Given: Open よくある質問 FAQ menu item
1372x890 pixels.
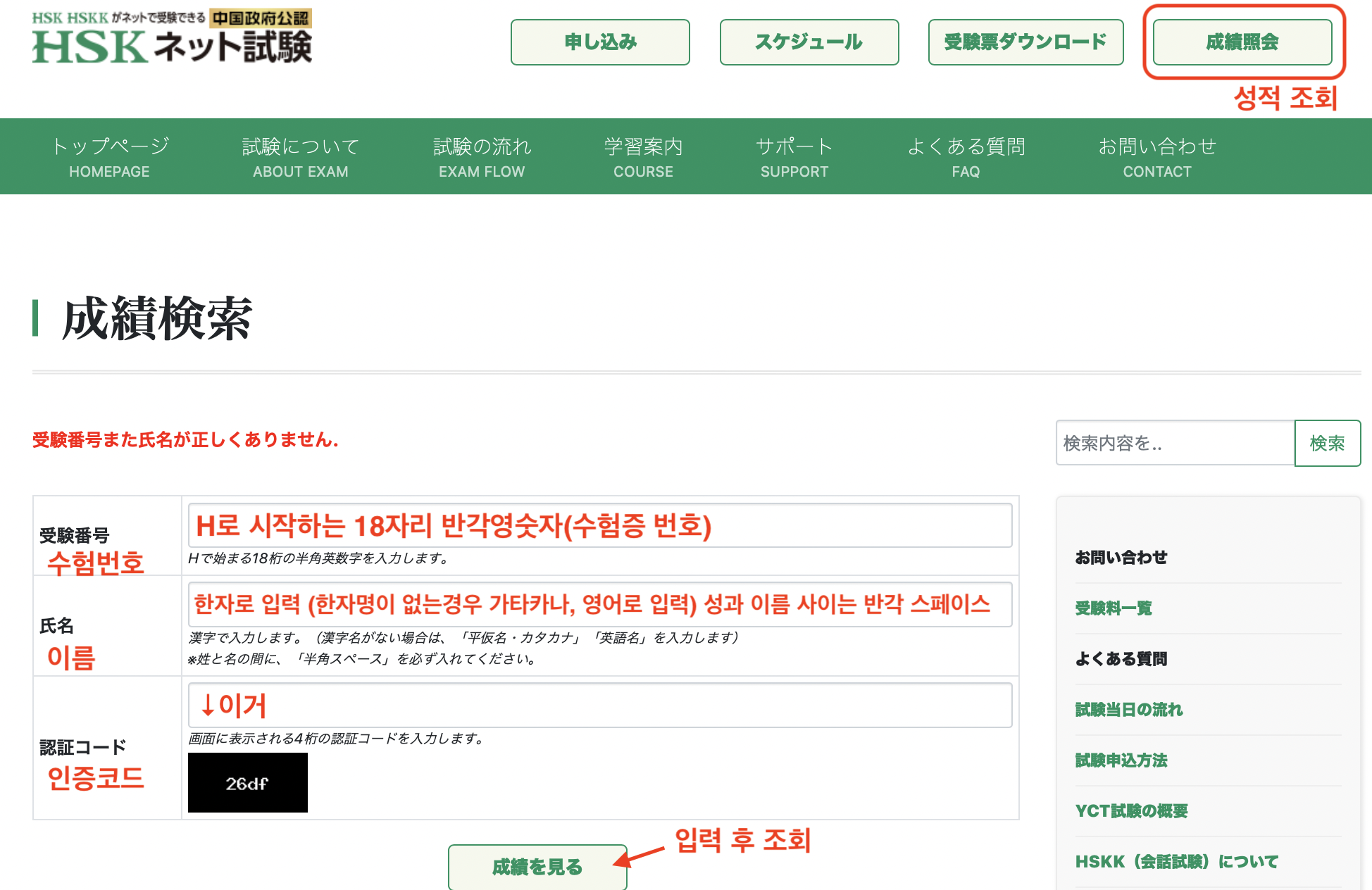Looking at the screenshot, I should click(x=966, y=157).
